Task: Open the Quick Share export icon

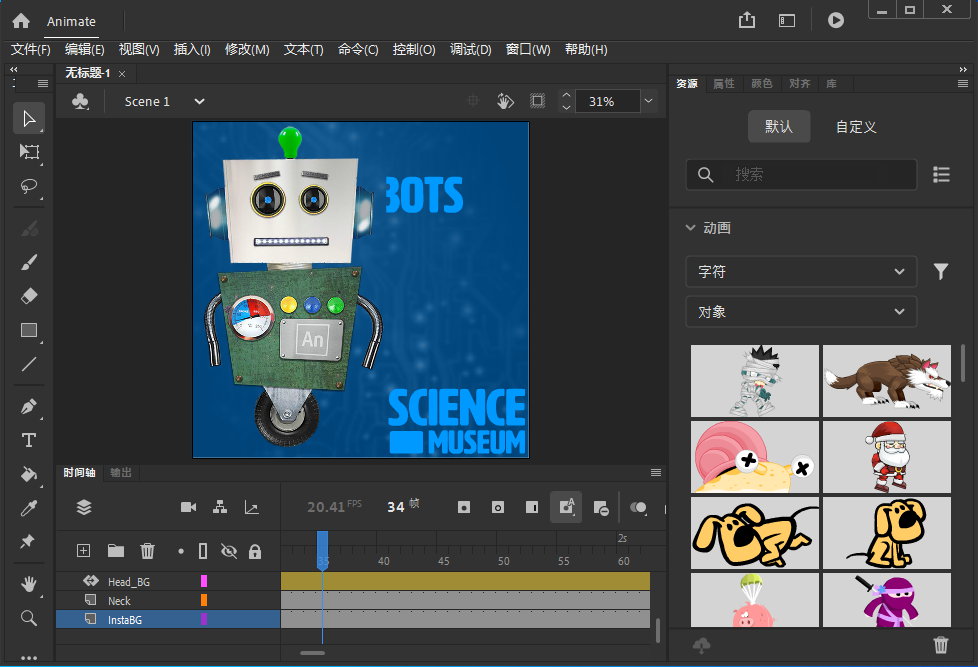Action: pos(747,21)
